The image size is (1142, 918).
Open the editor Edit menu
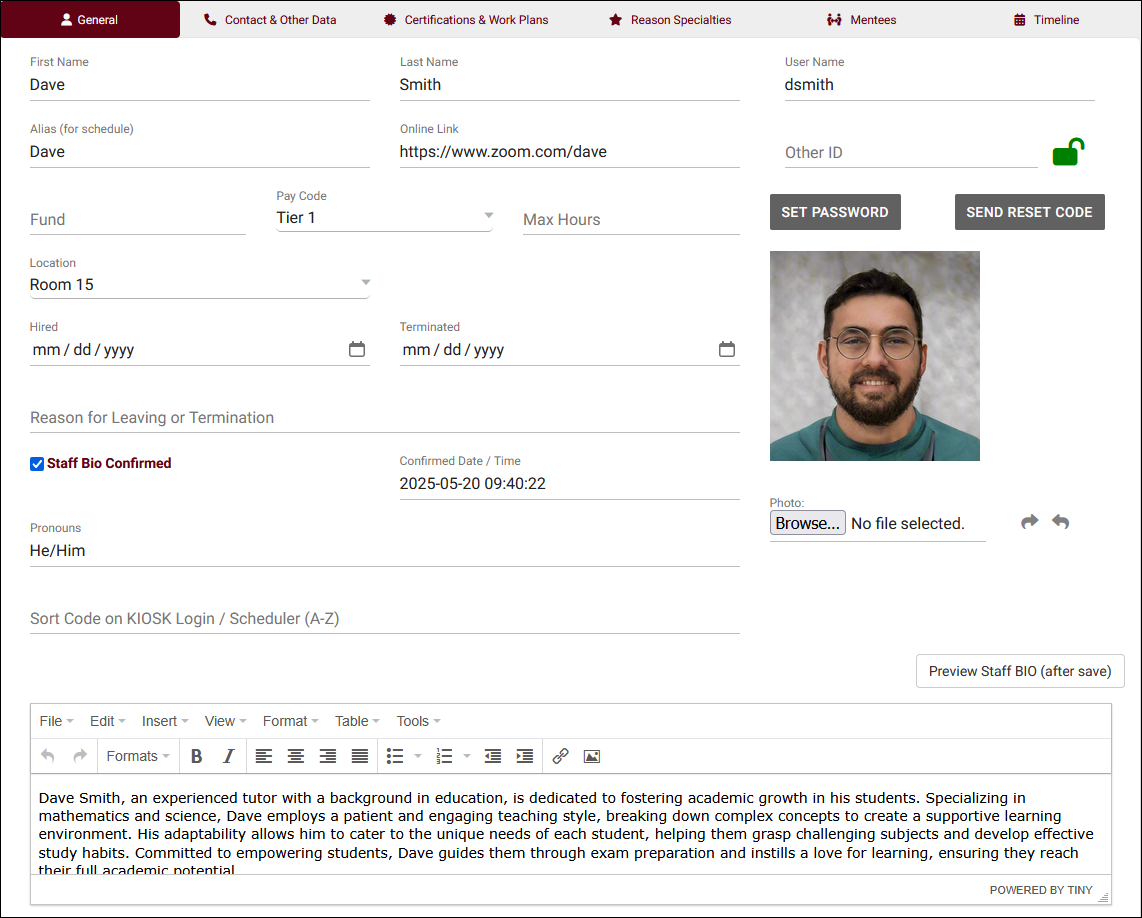pos(108,721)
